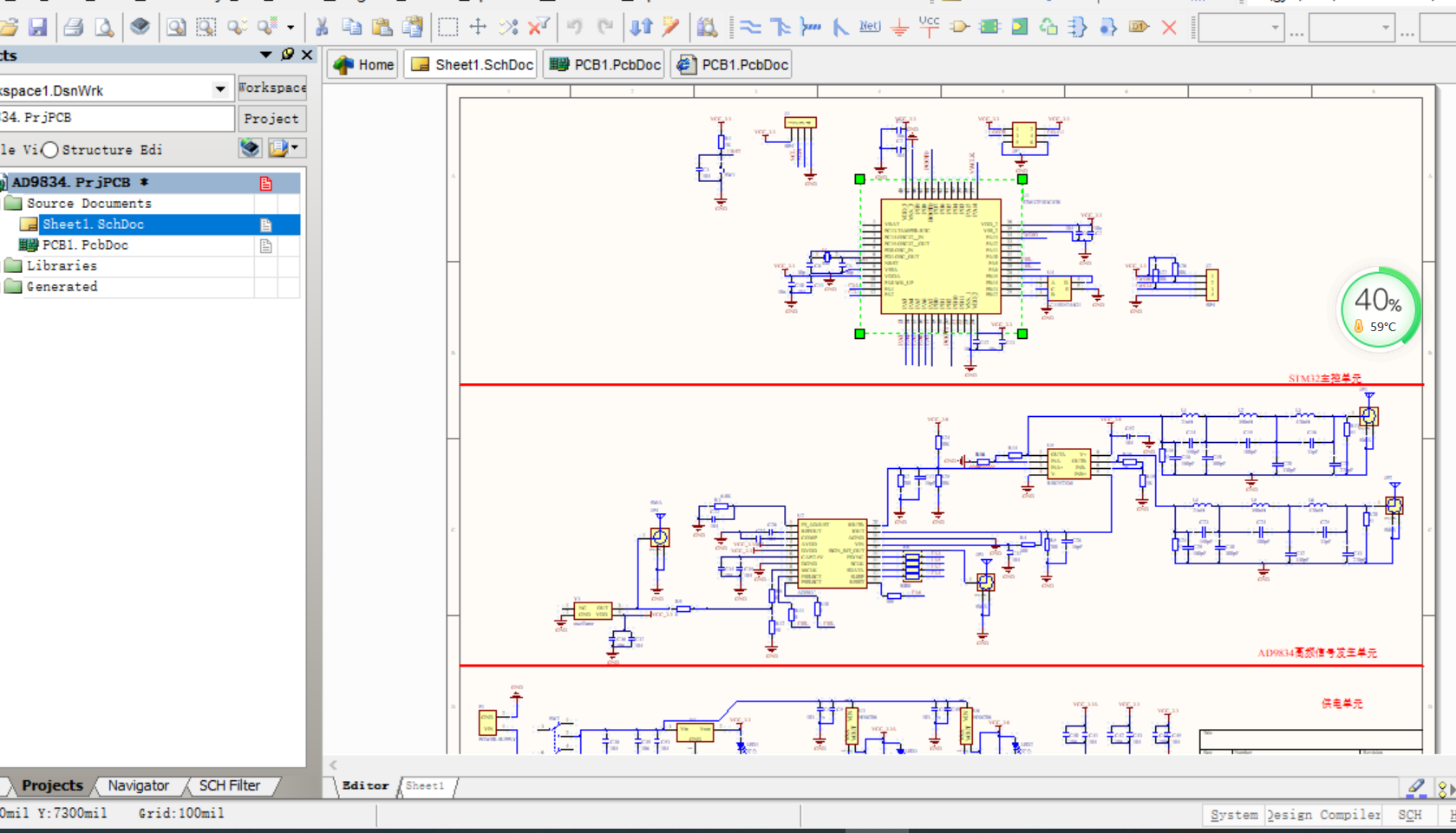Switch to the Sheet1.SchDoc tab

pos(472,64)
